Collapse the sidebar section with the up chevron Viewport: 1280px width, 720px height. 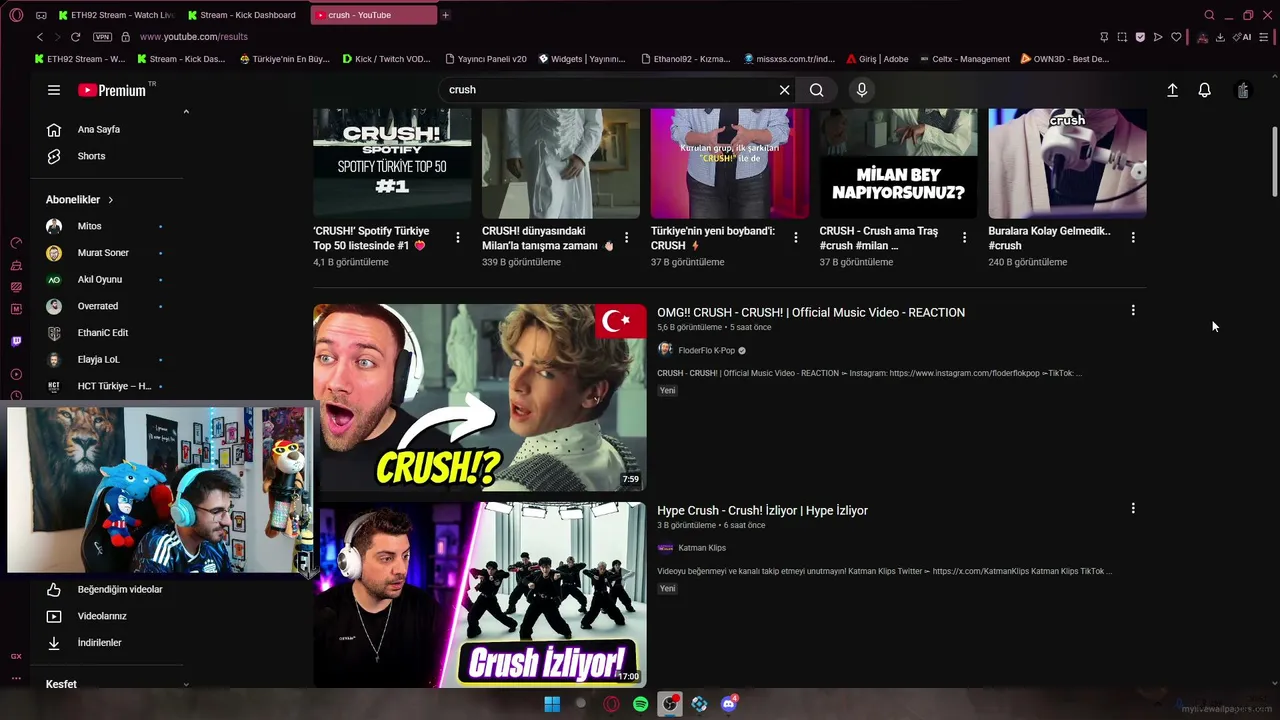coord(186,112)
